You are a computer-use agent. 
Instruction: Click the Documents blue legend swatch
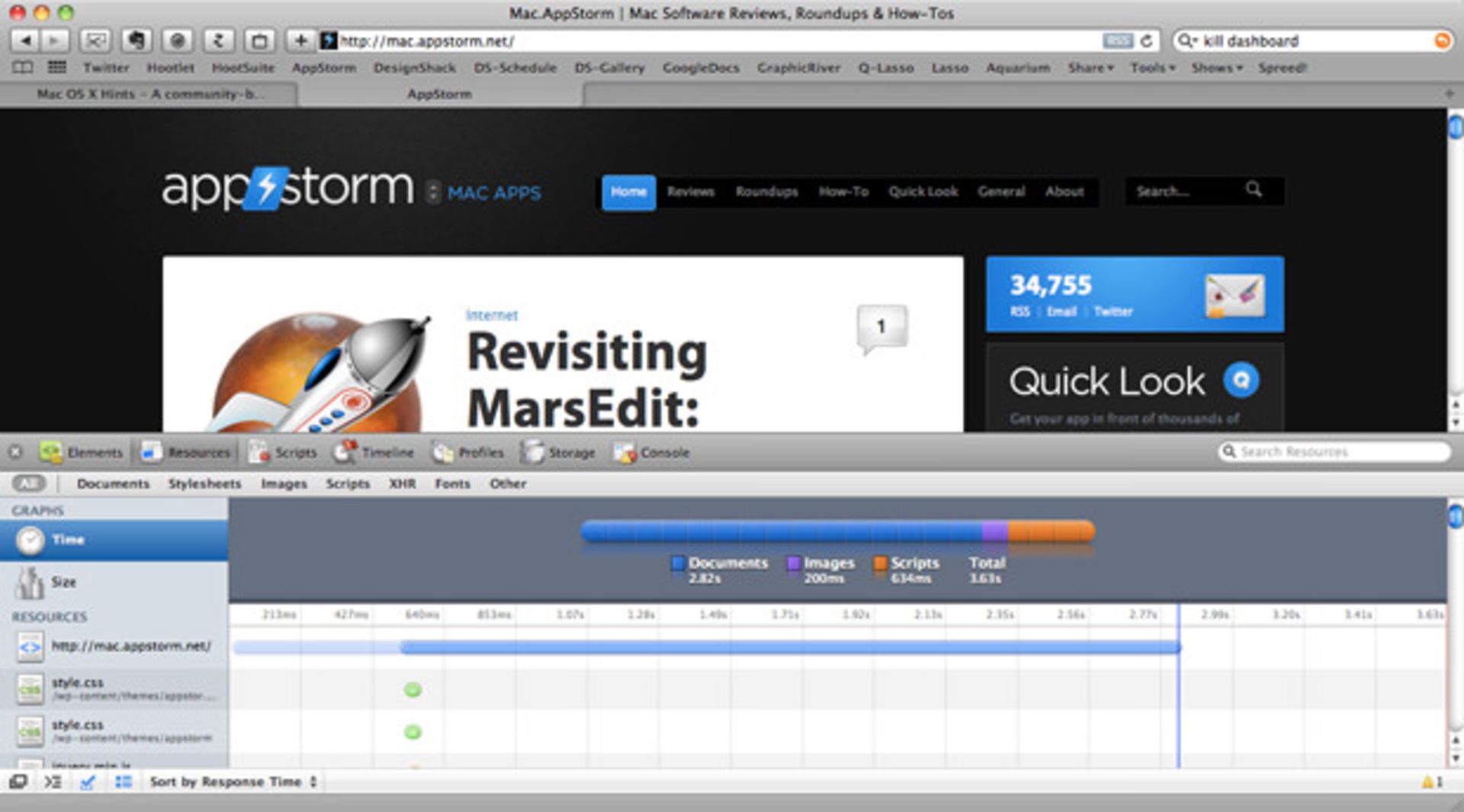tap(677, 563)
